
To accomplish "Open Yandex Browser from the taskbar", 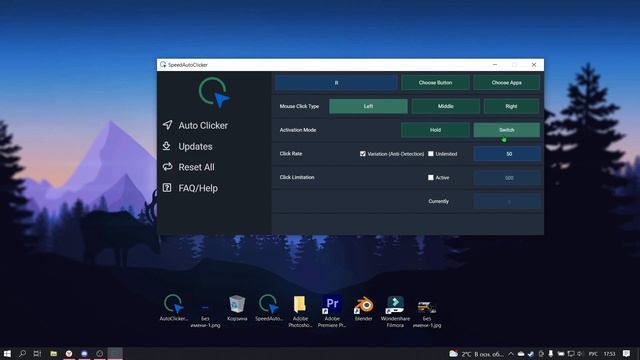I will (69, 353).
